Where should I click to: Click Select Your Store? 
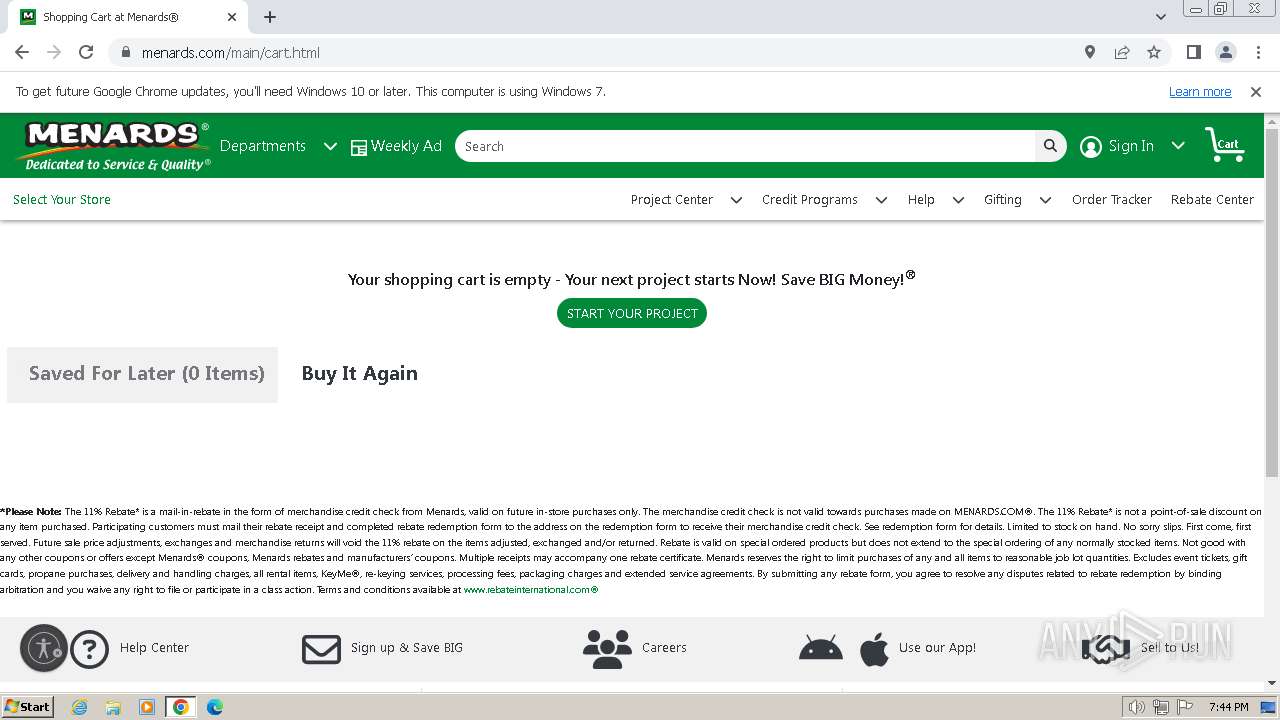[x=62, y=200]
